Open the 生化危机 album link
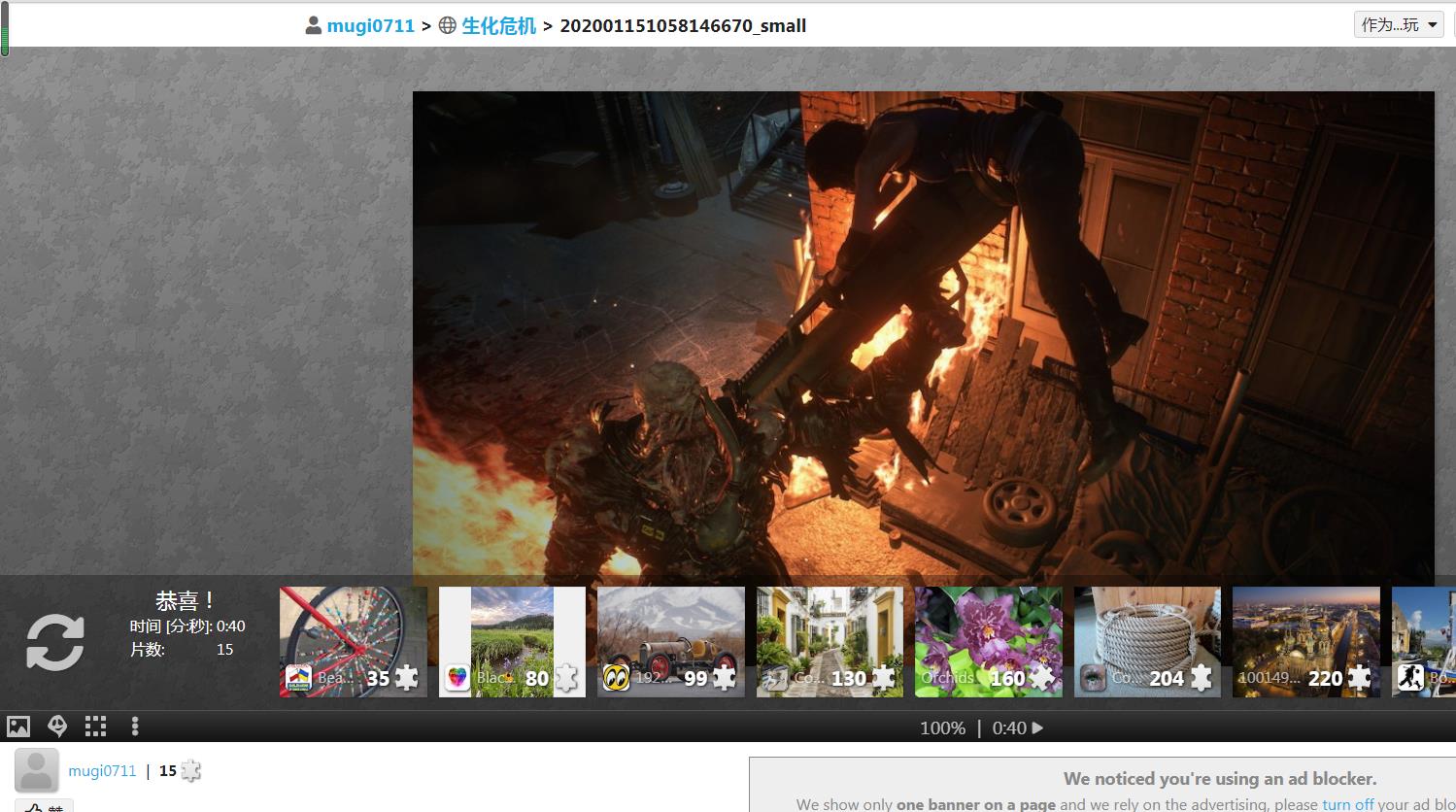Image resolution: width=1456 pixels, height=812 pixels. [x=498, y=26]
